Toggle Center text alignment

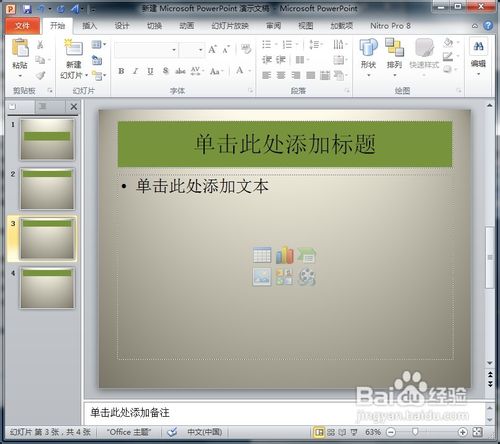[281, 75]
